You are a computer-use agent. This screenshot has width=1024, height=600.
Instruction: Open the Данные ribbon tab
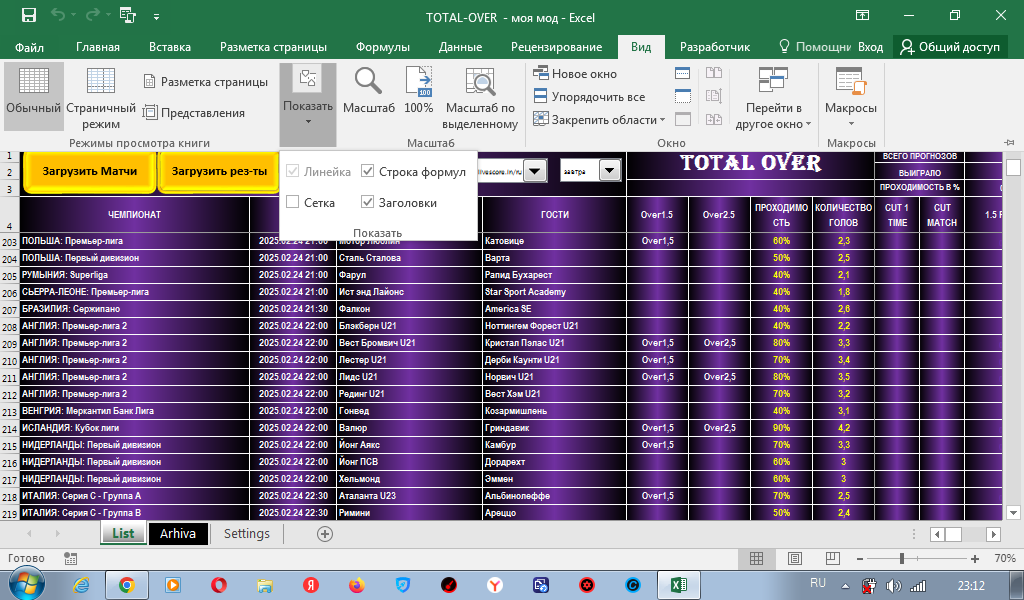(460, 47)
